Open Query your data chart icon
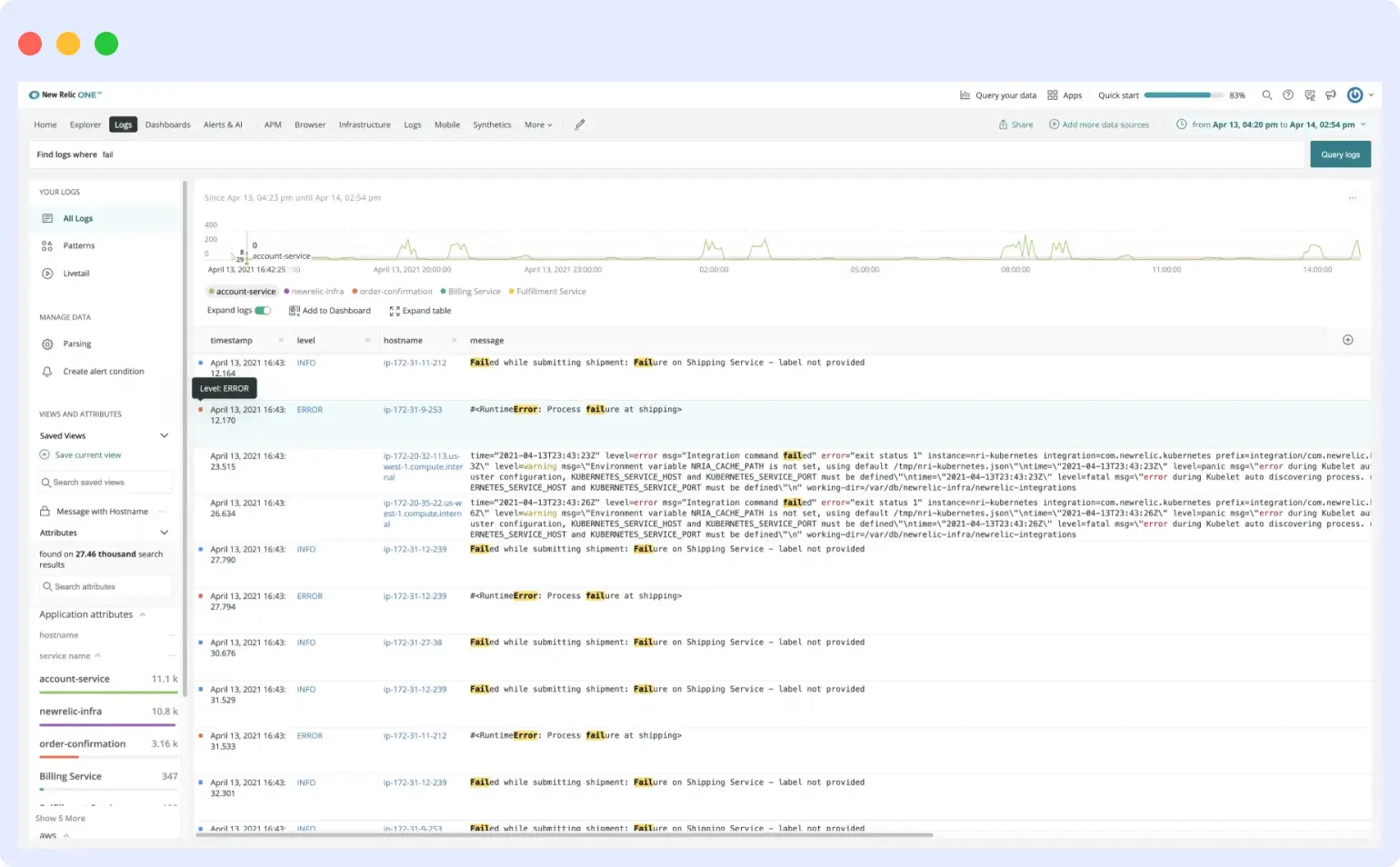The height and width of the screenshot is (867, 1400). [x=965, y=95]
